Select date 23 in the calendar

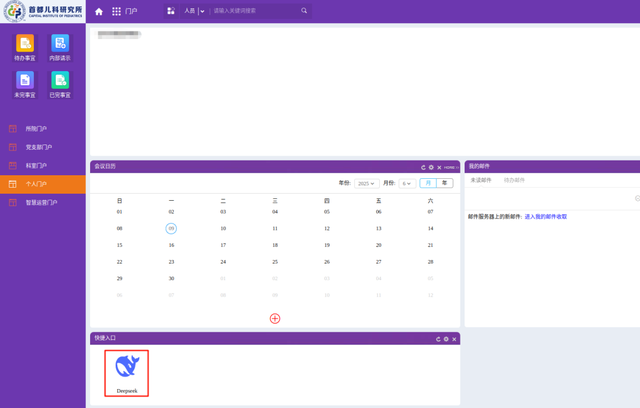(171, 262)
